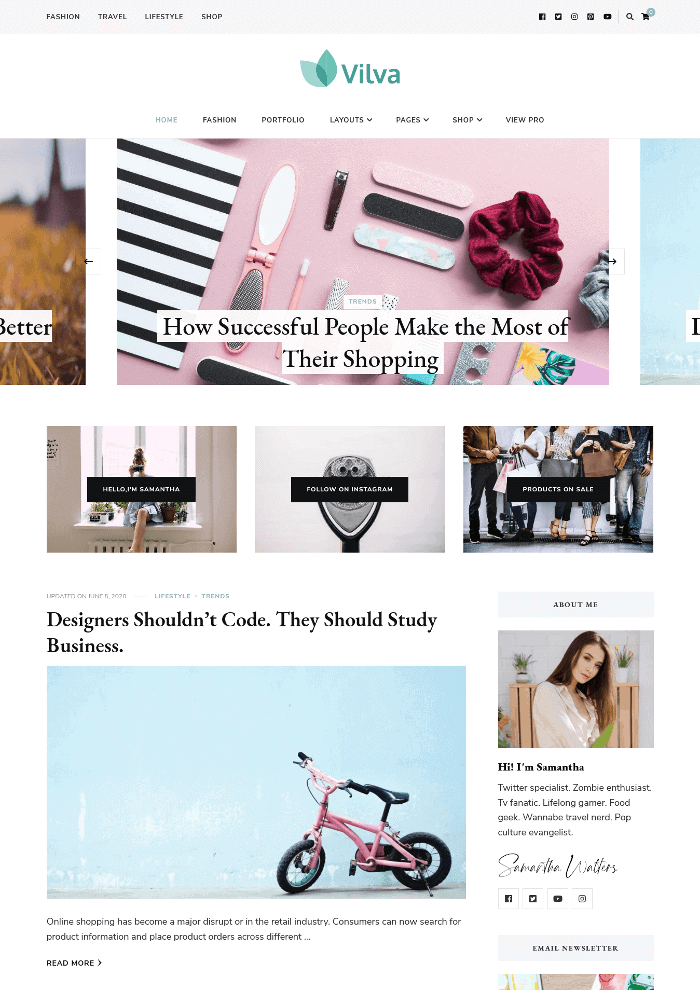Expand the Layouts dropdown menu
Image resolution: width=700 pixels, height=990 pixels.
pos(351,120)
